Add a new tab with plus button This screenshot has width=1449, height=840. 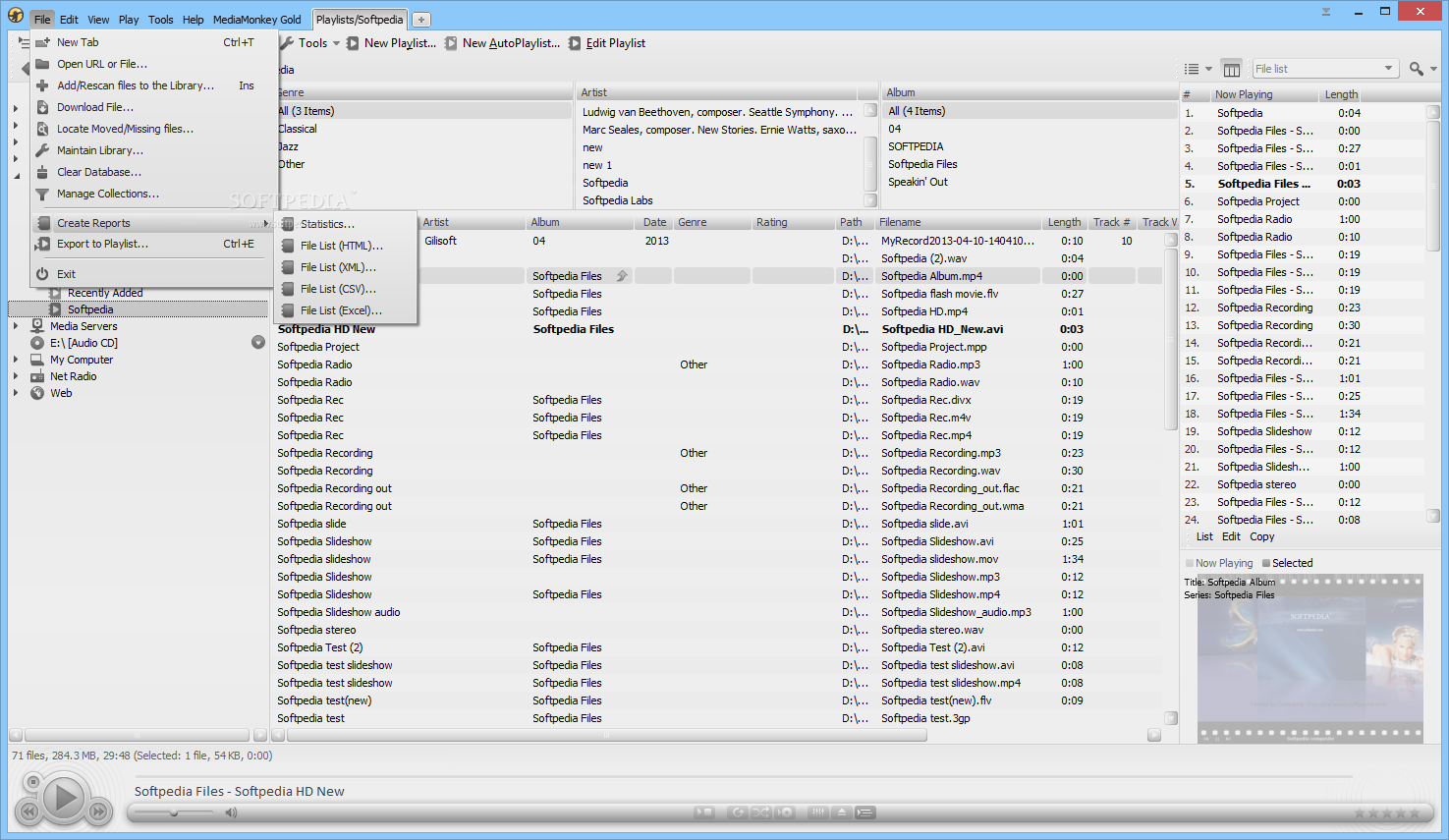pyautogui.click(x=420, y=20)
